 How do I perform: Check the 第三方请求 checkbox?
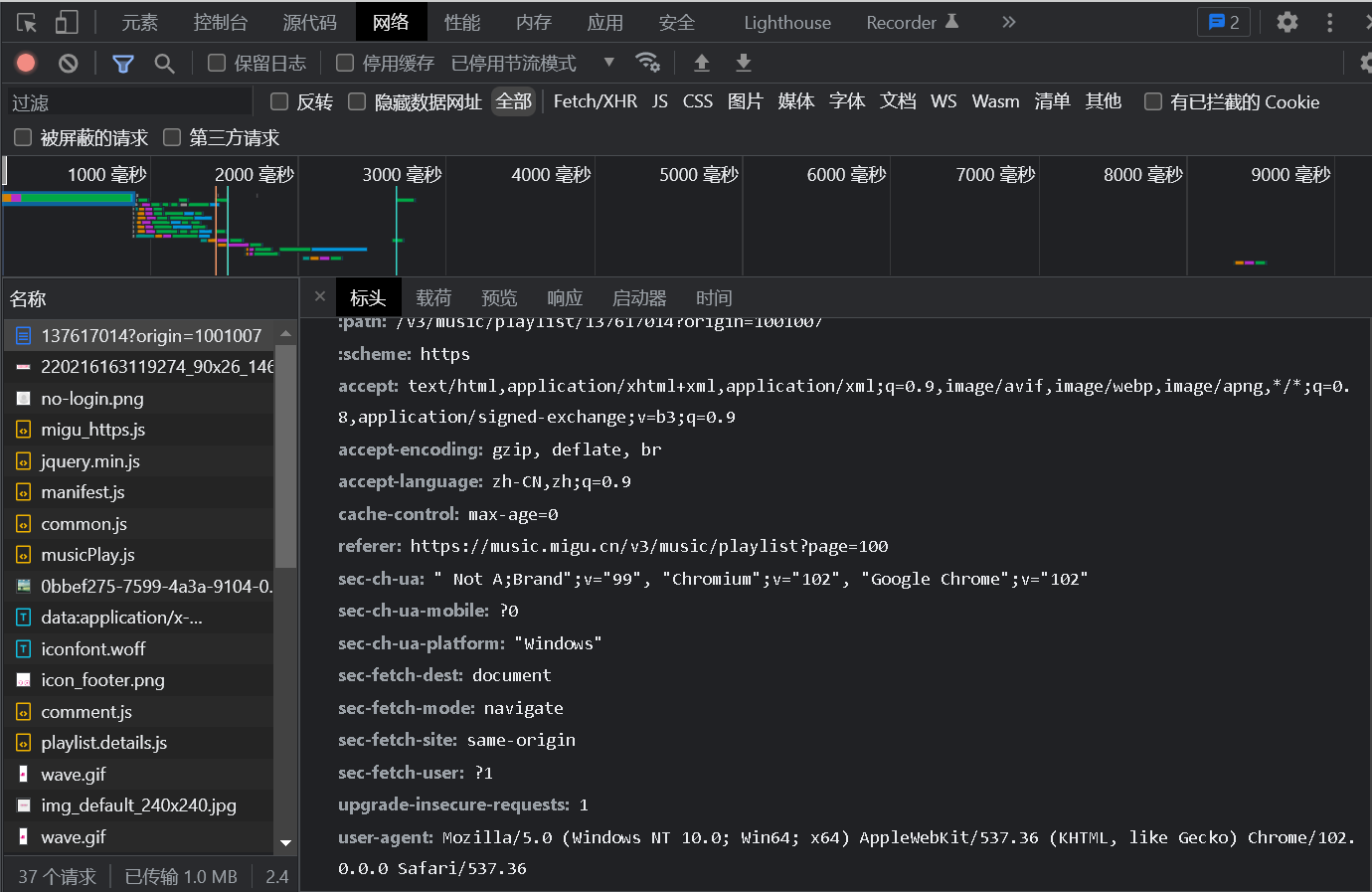tap(172, 137)
